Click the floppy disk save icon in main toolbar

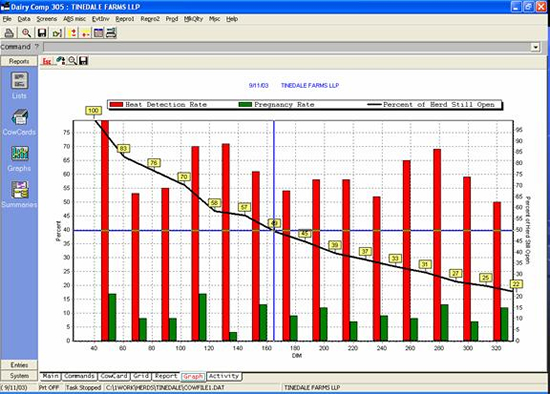tap(42, 33)
